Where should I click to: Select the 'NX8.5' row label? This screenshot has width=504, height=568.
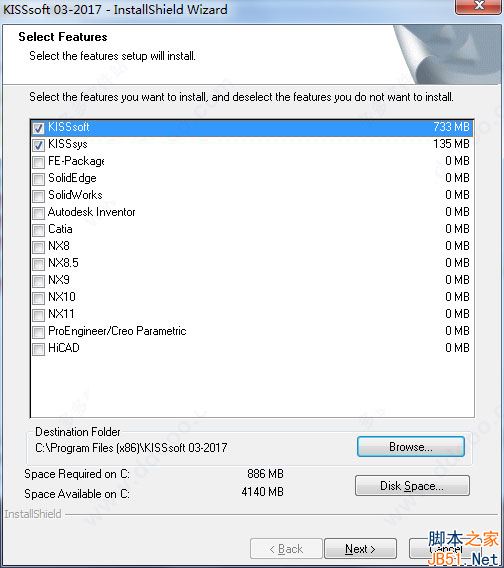pos(63,263)
